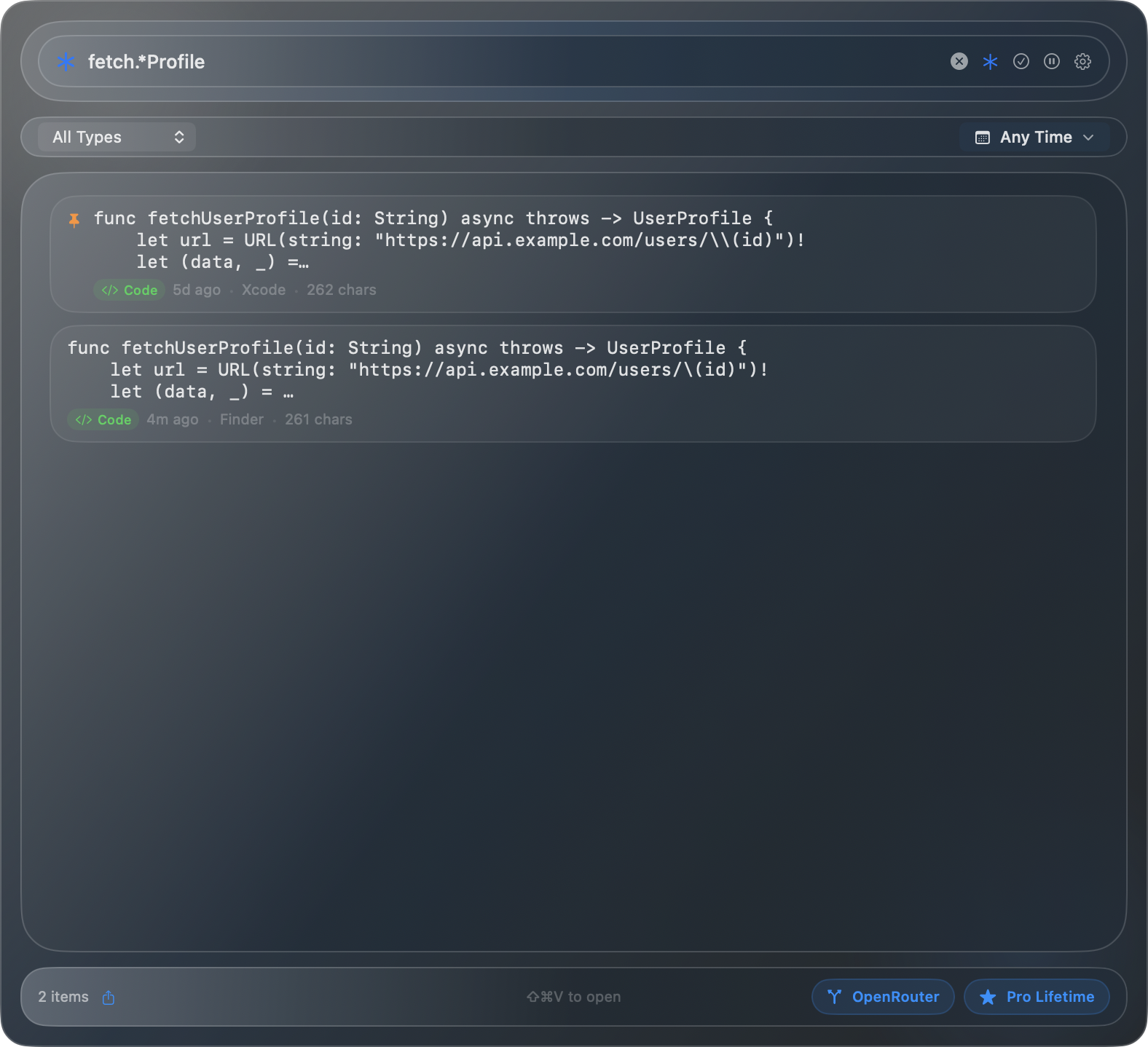Viewport: 1148px width, 1047px height.
Task: Click the '5d ago' timestamp
Action: (x=197, y=290)
